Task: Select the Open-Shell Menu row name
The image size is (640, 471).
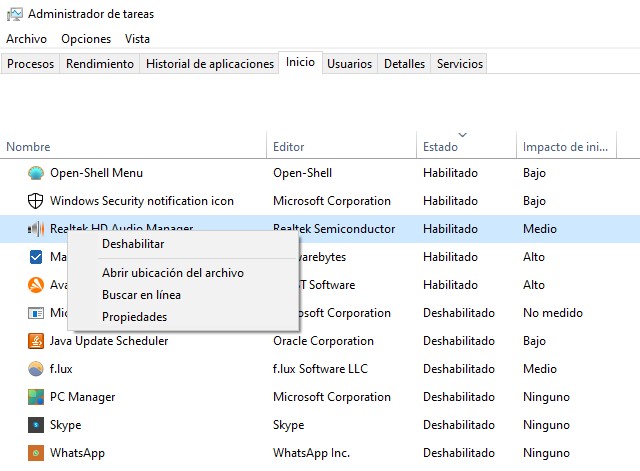Action: [96, 173]
